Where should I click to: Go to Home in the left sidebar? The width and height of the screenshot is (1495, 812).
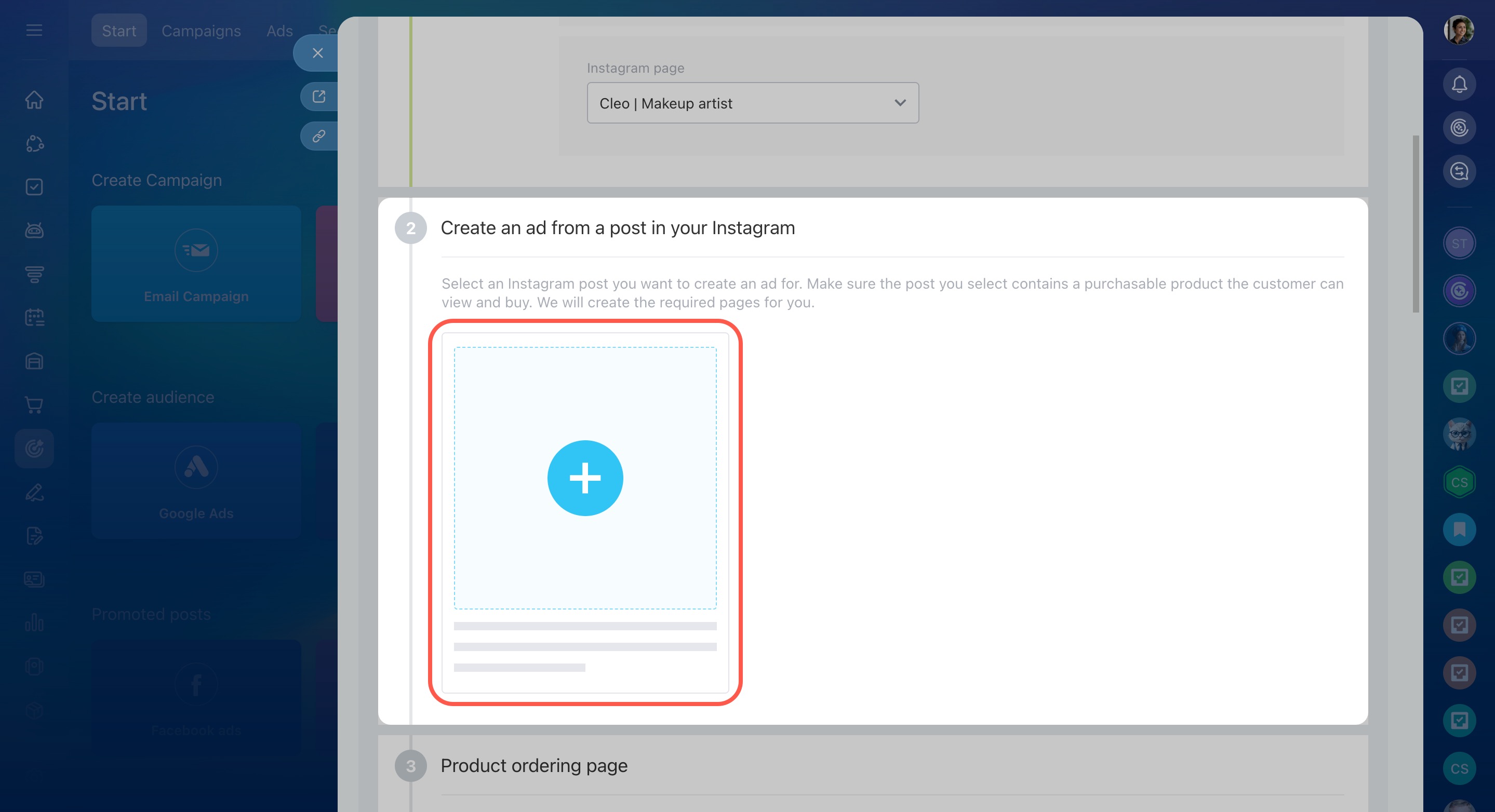[x=34, y=100]
